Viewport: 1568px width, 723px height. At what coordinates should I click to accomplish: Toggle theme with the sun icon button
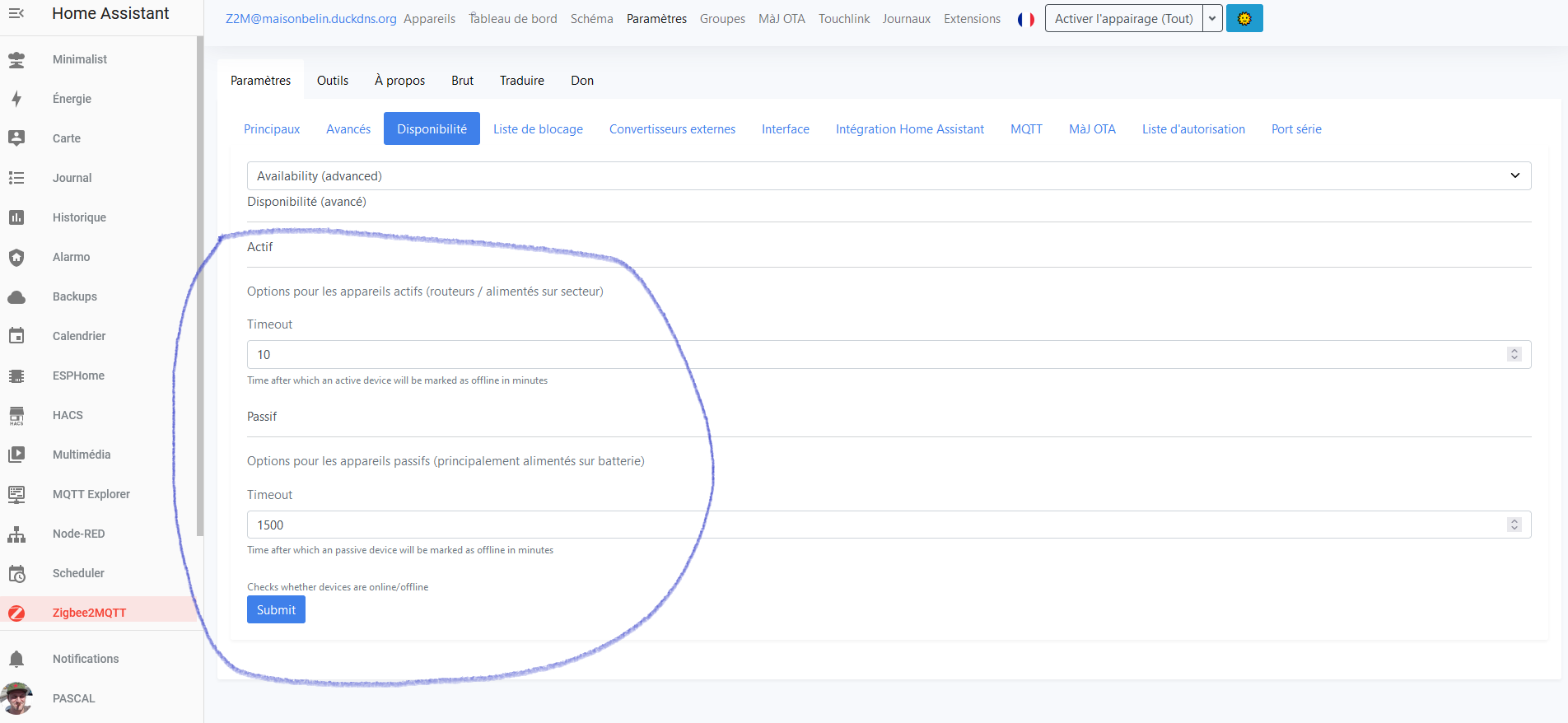coord(1244,18)
